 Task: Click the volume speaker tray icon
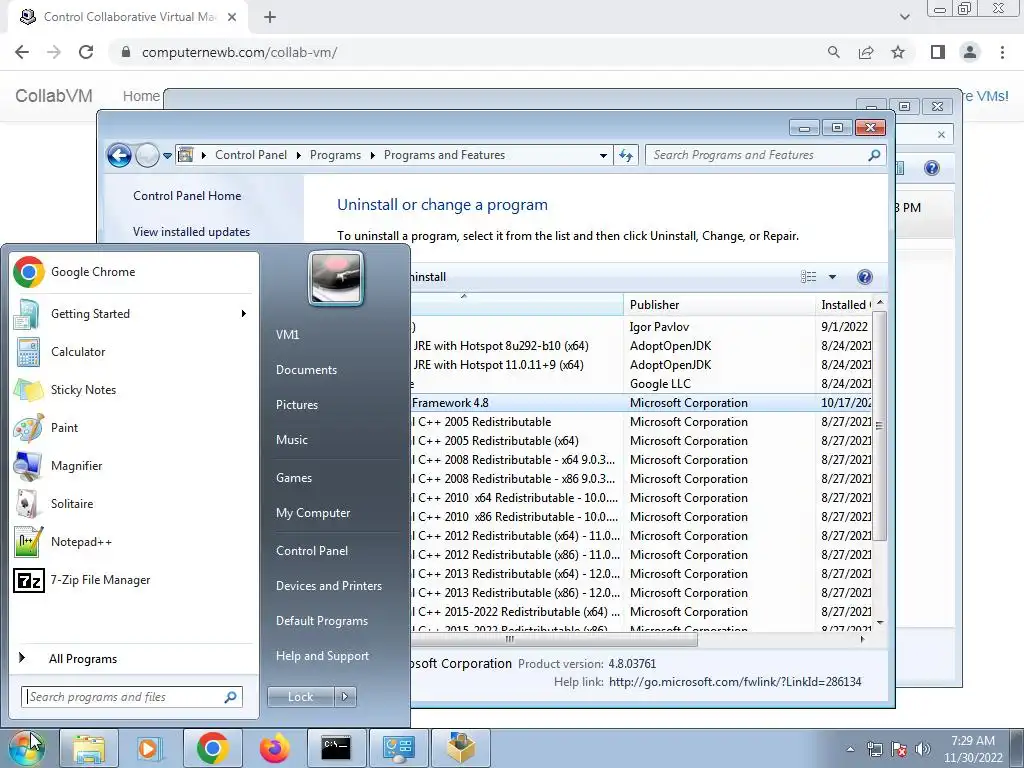pos(923,749)
